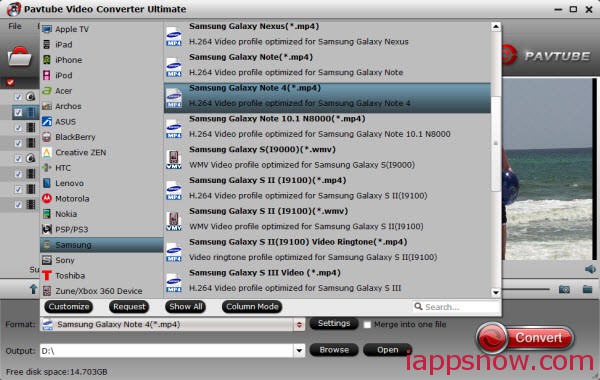Image resolution: width=600 pixels, height=380 pixels.
Task: Expand the Format dropdown arrow
Action: pos(299,325)
